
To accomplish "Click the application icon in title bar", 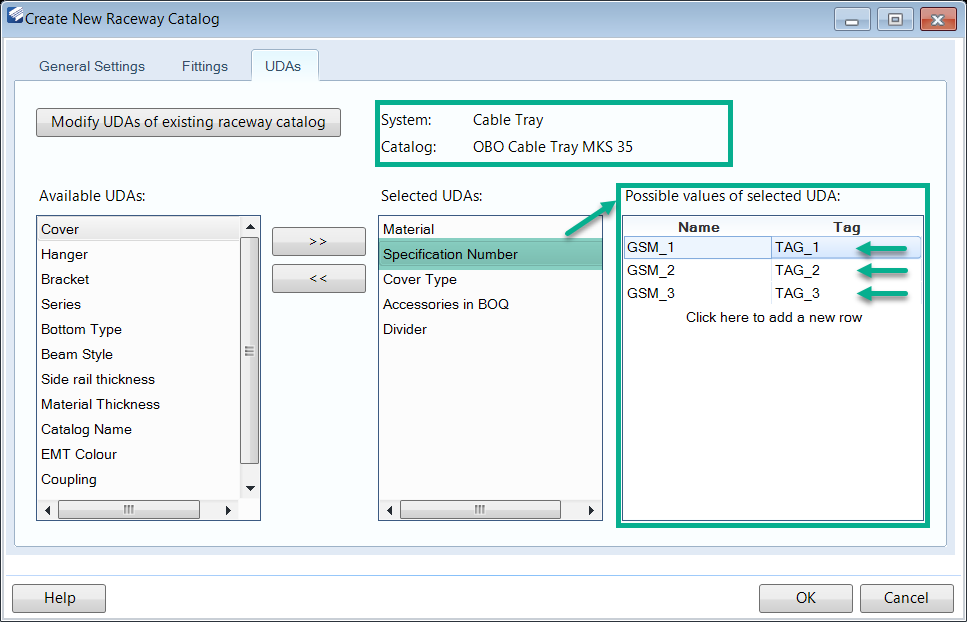I will pyautogui.click(x=15, y=17).
